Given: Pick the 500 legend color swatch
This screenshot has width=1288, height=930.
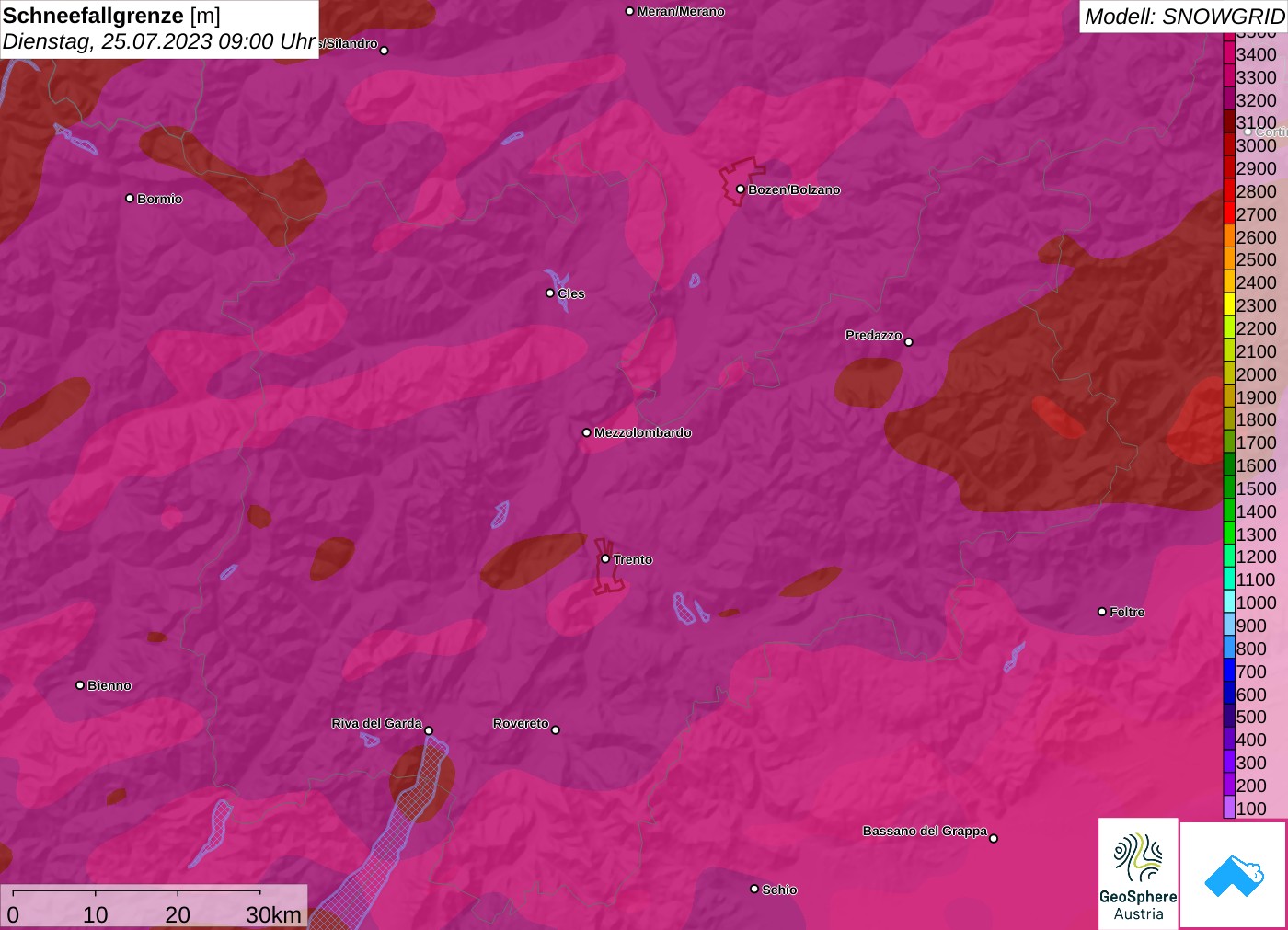Looking at the screenshot, I should 1229,717.
